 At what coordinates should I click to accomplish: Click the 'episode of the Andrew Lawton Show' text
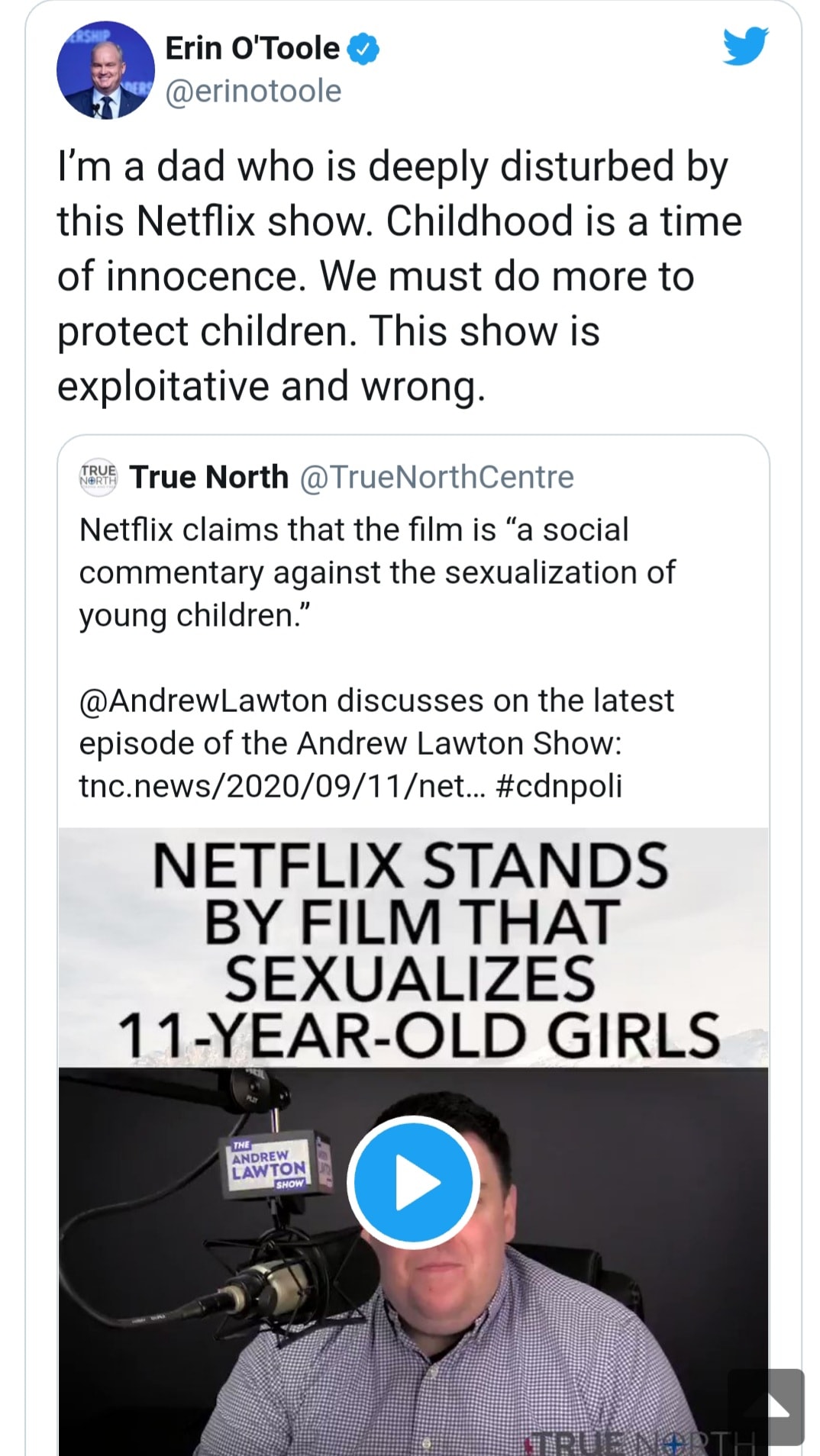(x=350, y=743)
